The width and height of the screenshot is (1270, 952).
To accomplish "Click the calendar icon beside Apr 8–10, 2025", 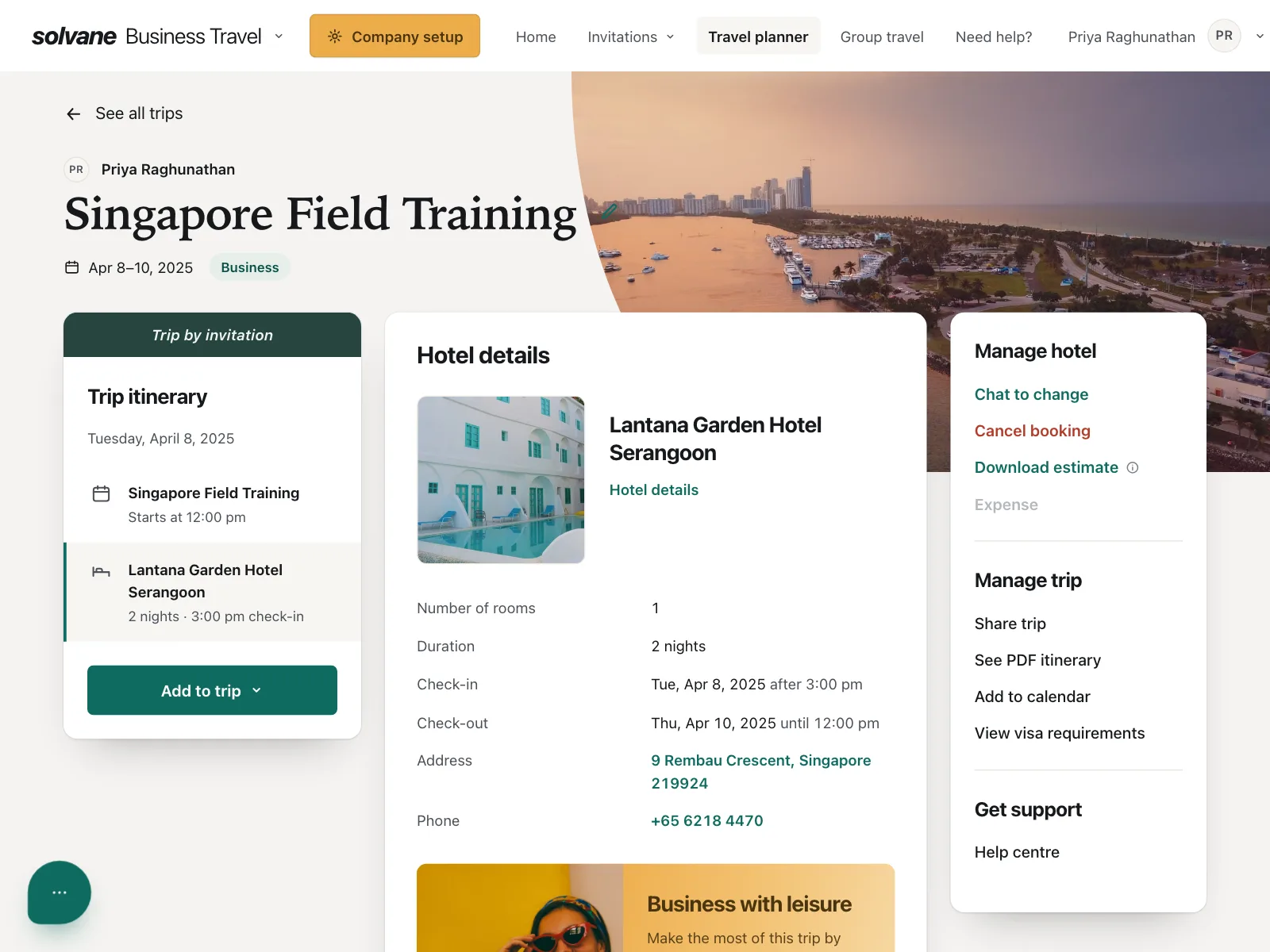I will (72, 267).
